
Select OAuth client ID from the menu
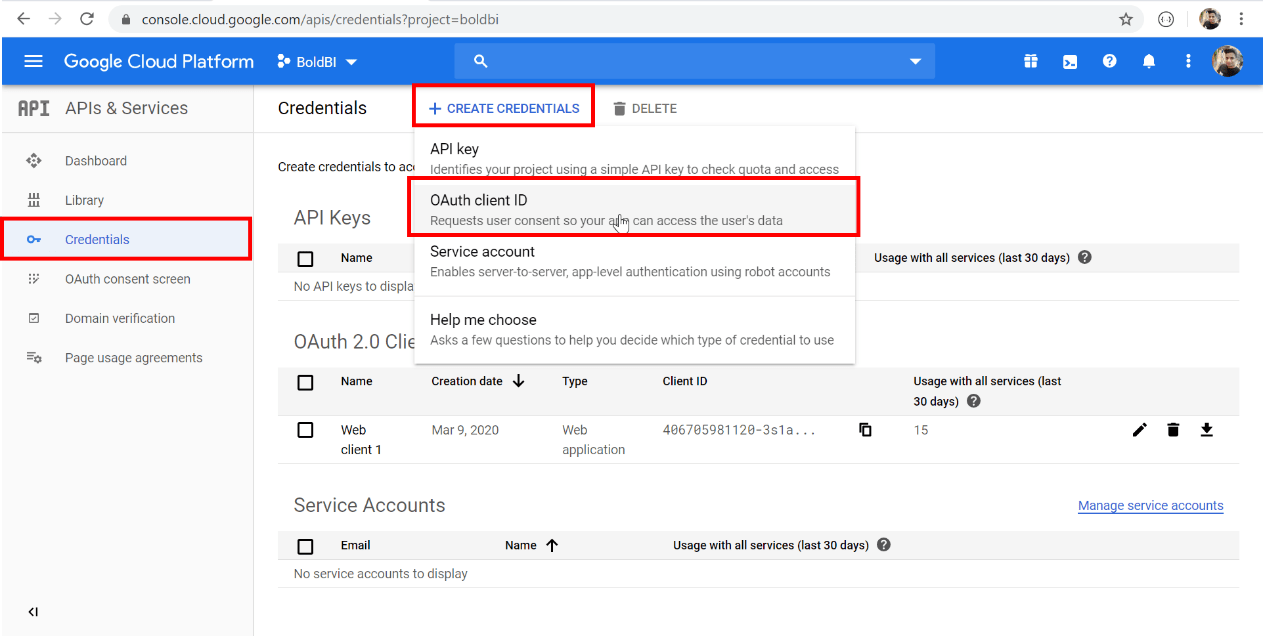click(x=480, y=199)
